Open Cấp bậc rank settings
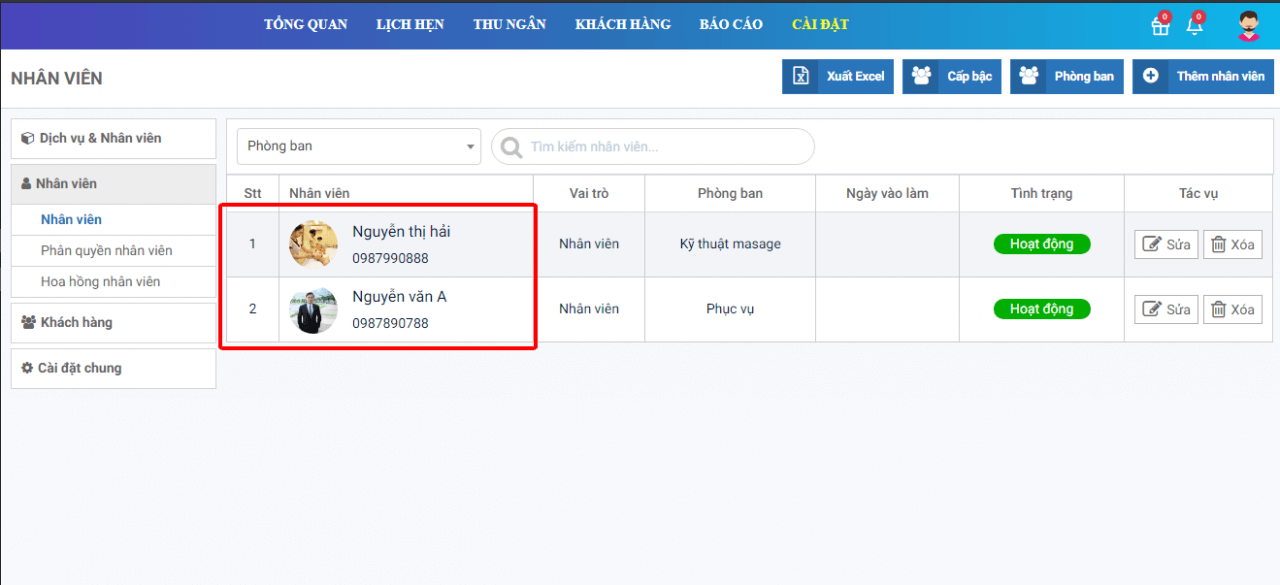Screen dimensions: 1280x585 (952, 76)
